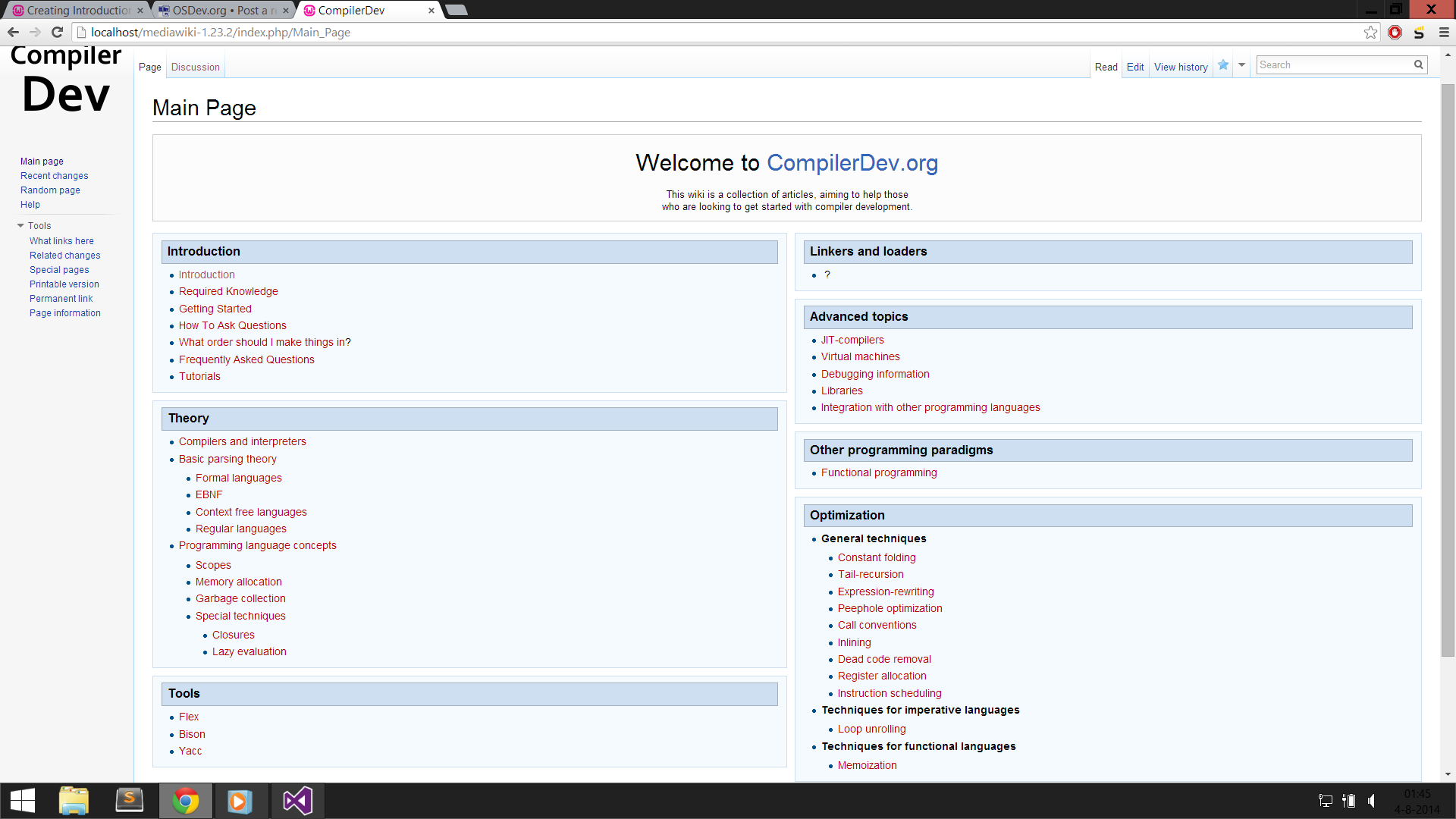Click the Chrome taskbar icon
This screenshot has height=819, width=1456.
pos(186,801)
